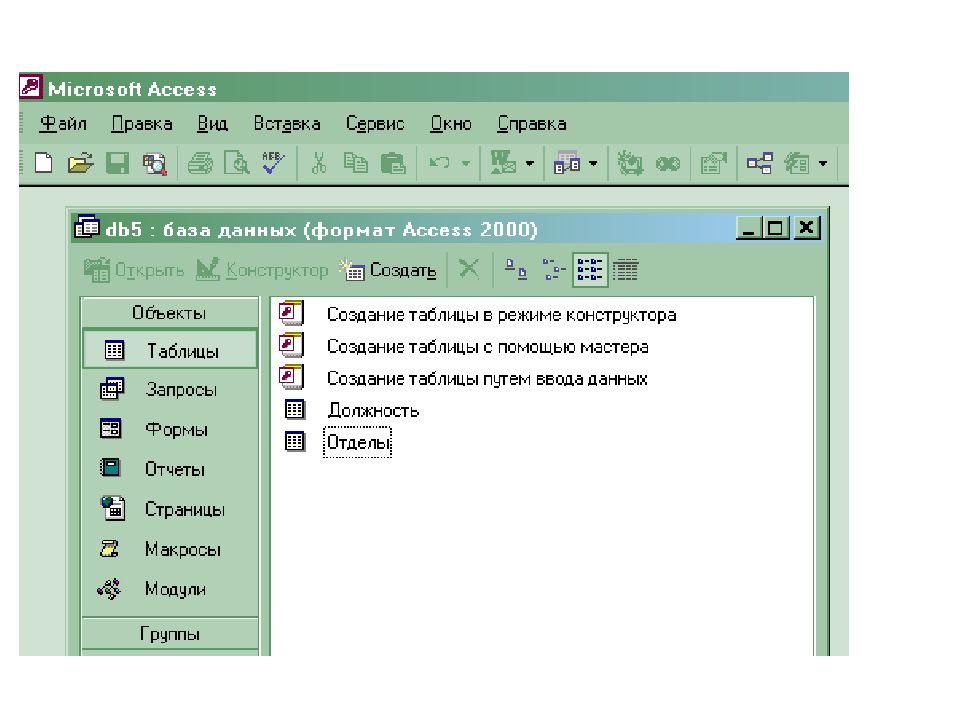
Task: Open the Справка menu
Action: click(x=531, y=124)
